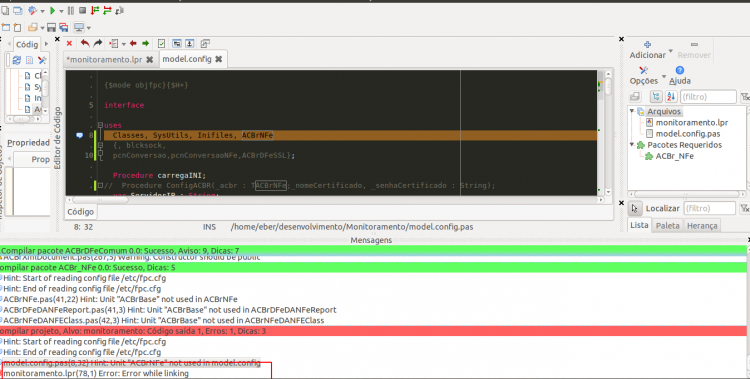Click the Step Into debugger icon
The width and height of the screenshot is (750, 379).
point(95,10)
